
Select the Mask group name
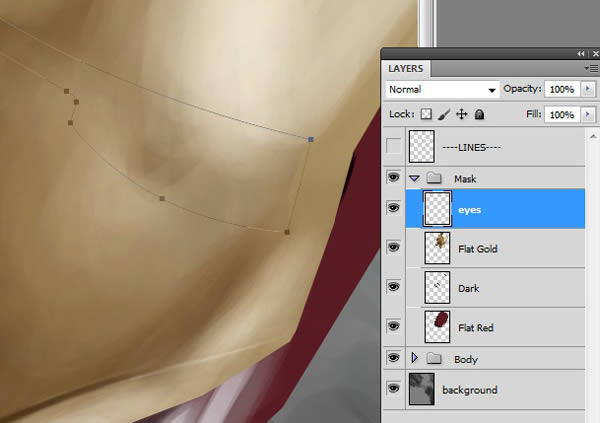pos(465,179)
